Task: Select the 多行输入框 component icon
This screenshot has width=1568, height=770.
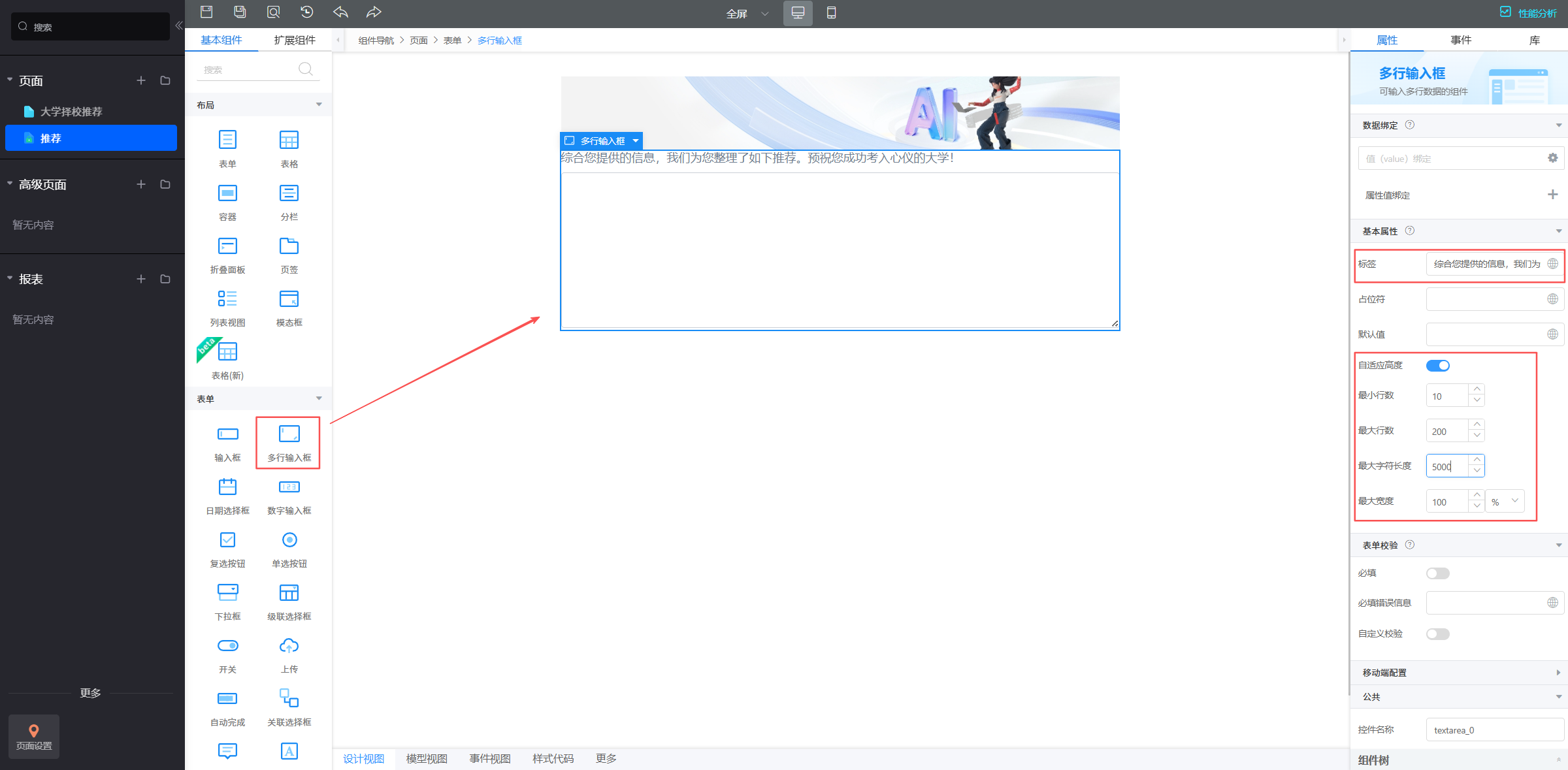Action: pos(289,435)
